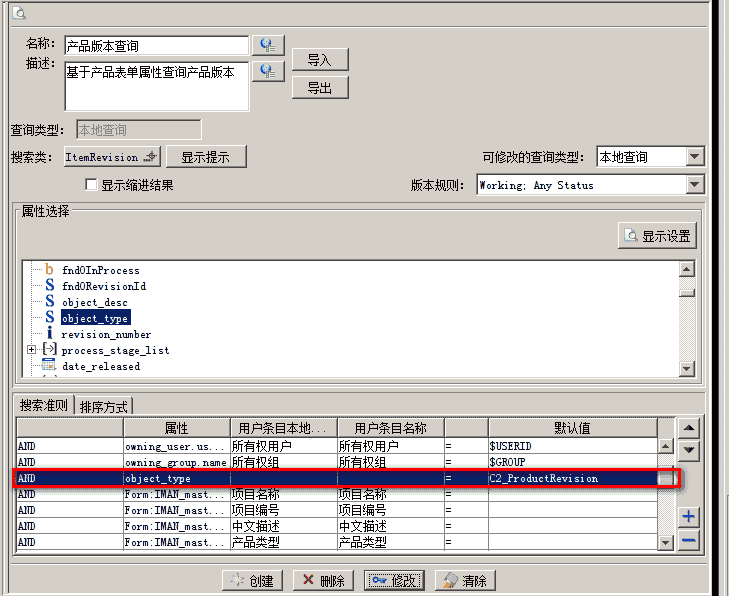
Task: Click the 删除 button
Action: coord(324,580)
